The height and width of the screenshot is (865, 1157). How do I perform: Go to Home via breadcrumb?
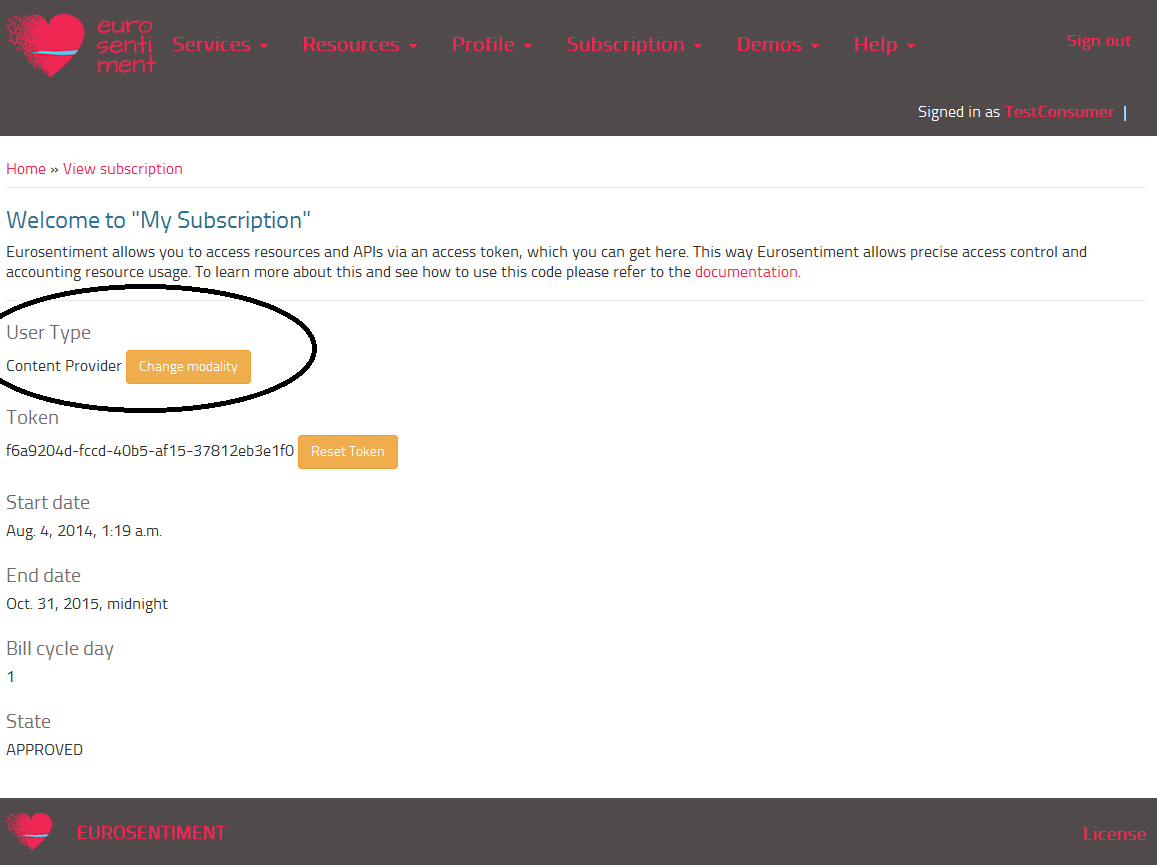pyautogui.click(x=26, y=169)
